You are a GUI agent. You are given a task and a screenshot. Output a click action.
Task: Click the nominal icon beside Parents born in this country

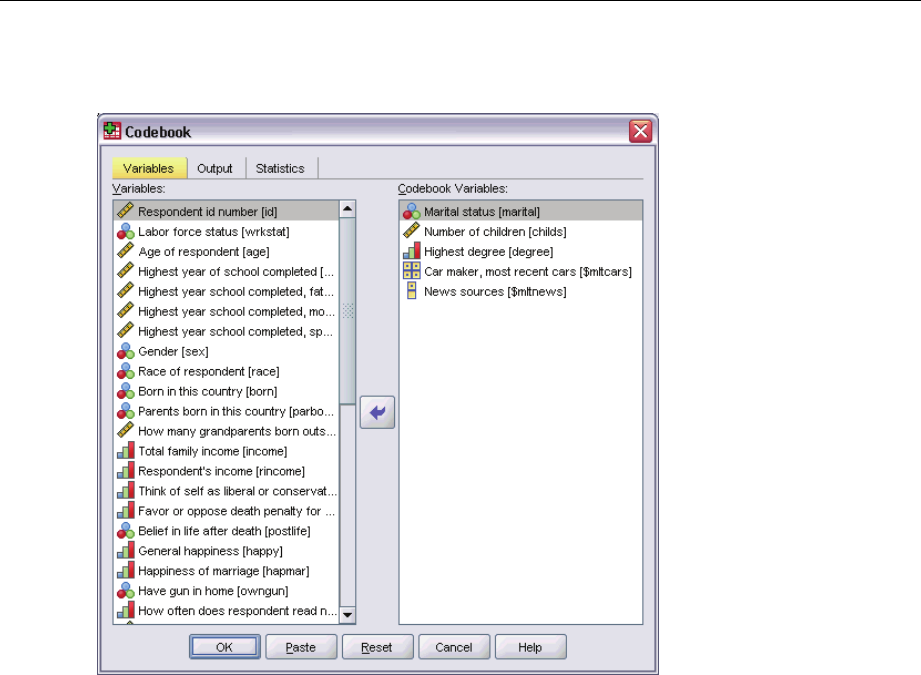point(125,411)
